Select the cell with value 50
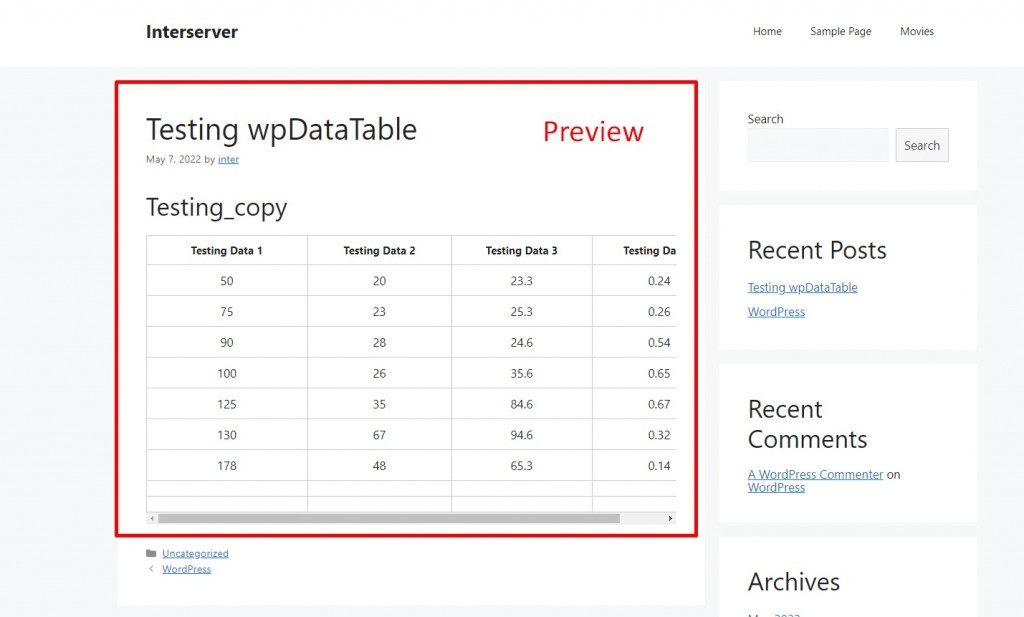The width and height of the screenshot is (1024, 617). tap(227, 281)
